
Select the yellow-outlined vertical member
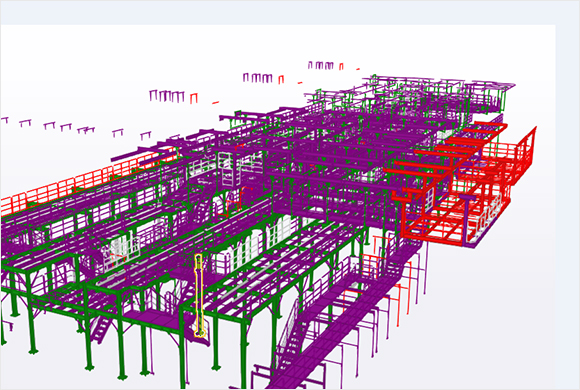(x=199, y=296)
